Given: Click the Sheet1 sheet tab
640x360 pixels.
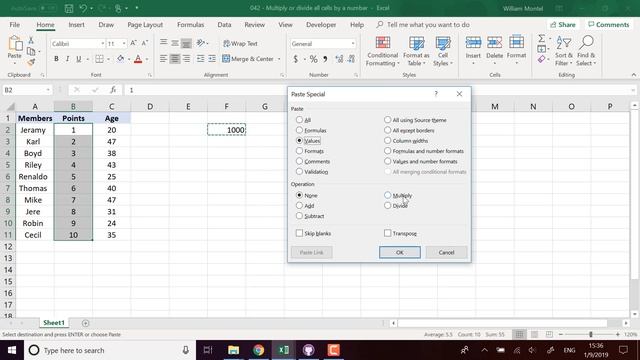Looking at the screenshot, I should point(54,323).
